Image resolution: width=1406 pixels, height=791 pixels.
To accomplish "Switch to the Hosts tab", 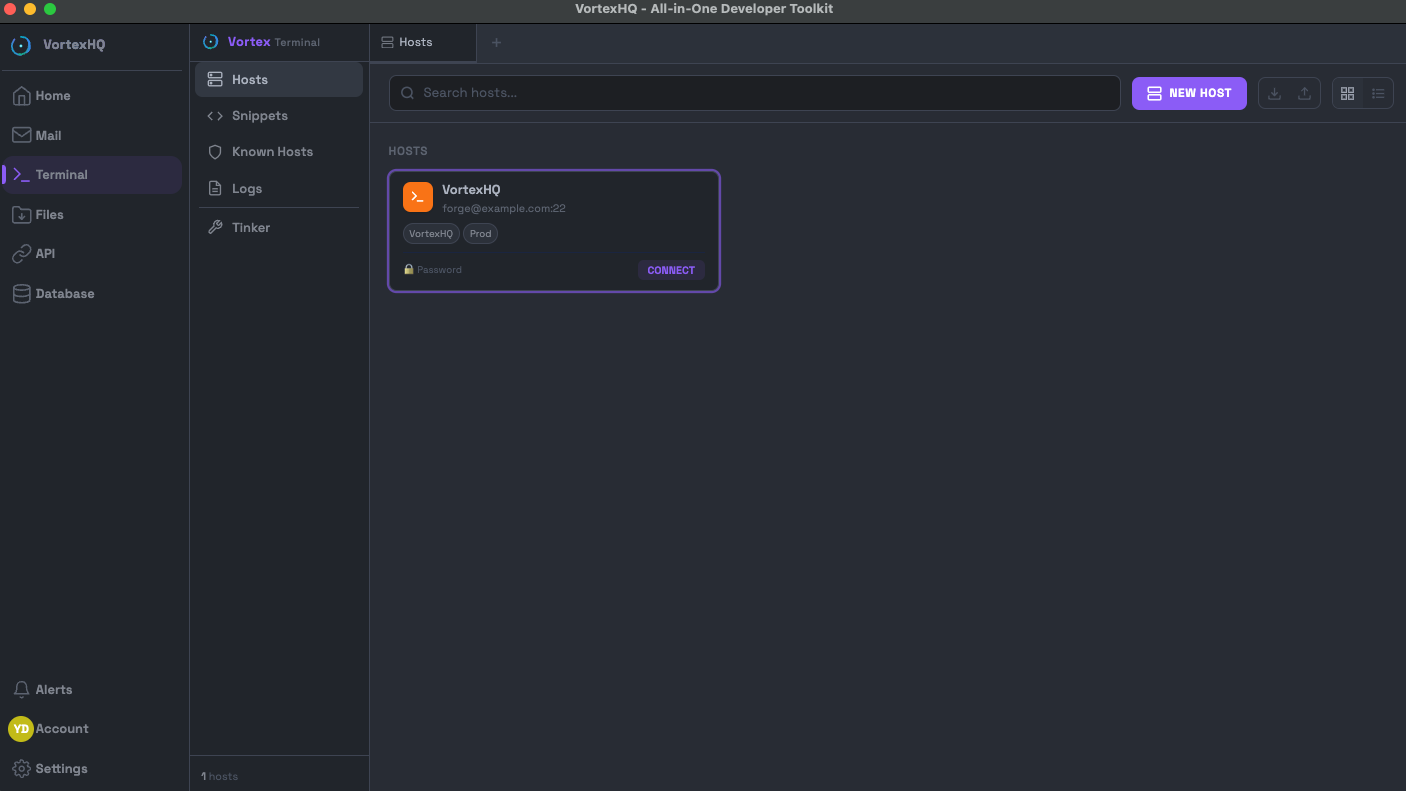I will (413, 42).
